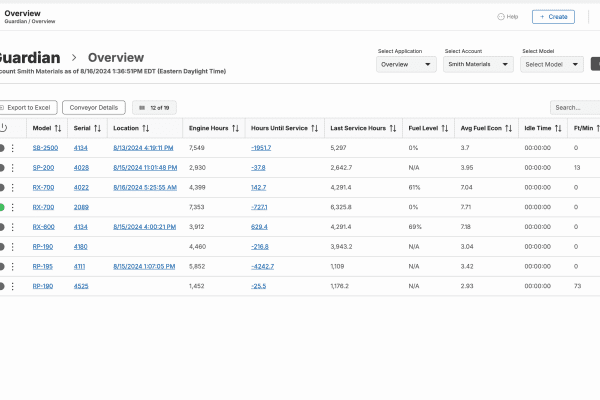Click the Help icon
600x400 pixels.
coord(501,16)
